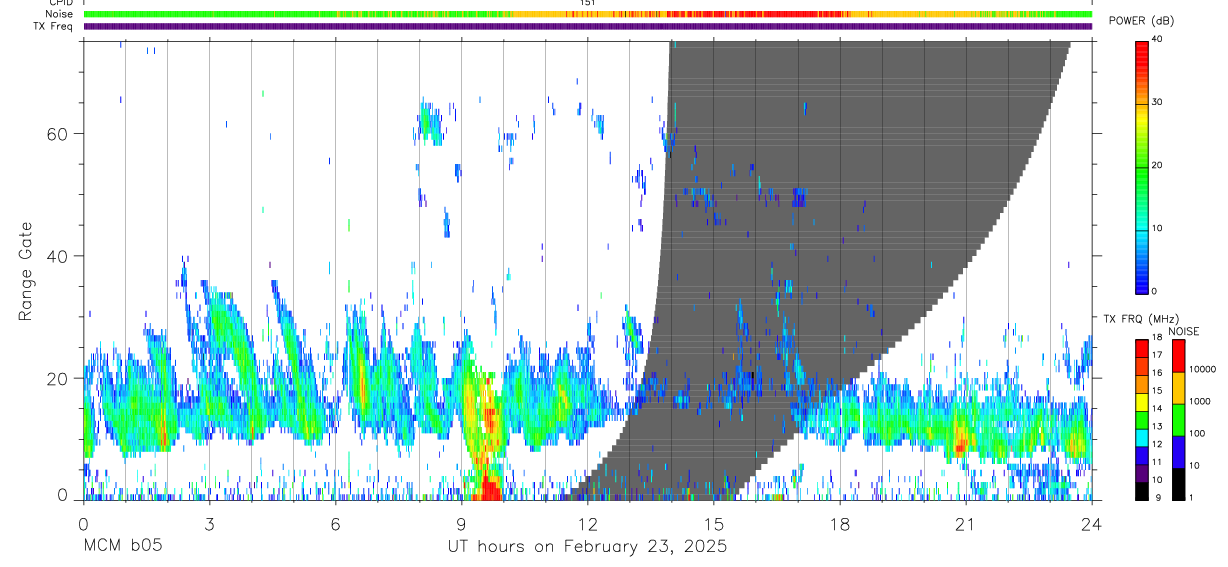This screenshot has height=567, width=1228.
Task: Click the 18 label on TX FRQ scale
Action: click(1156, 338)
